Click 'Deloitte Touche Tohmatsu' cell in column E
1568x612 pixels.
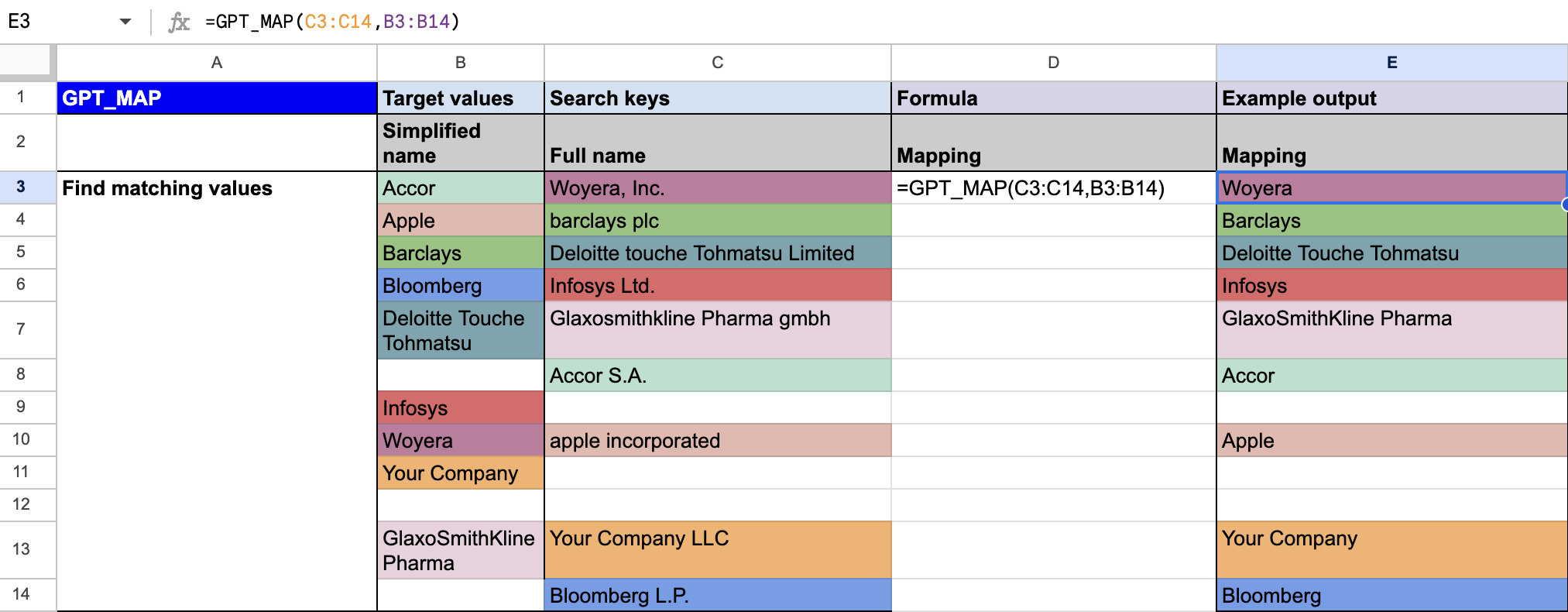click(1392, 253)
